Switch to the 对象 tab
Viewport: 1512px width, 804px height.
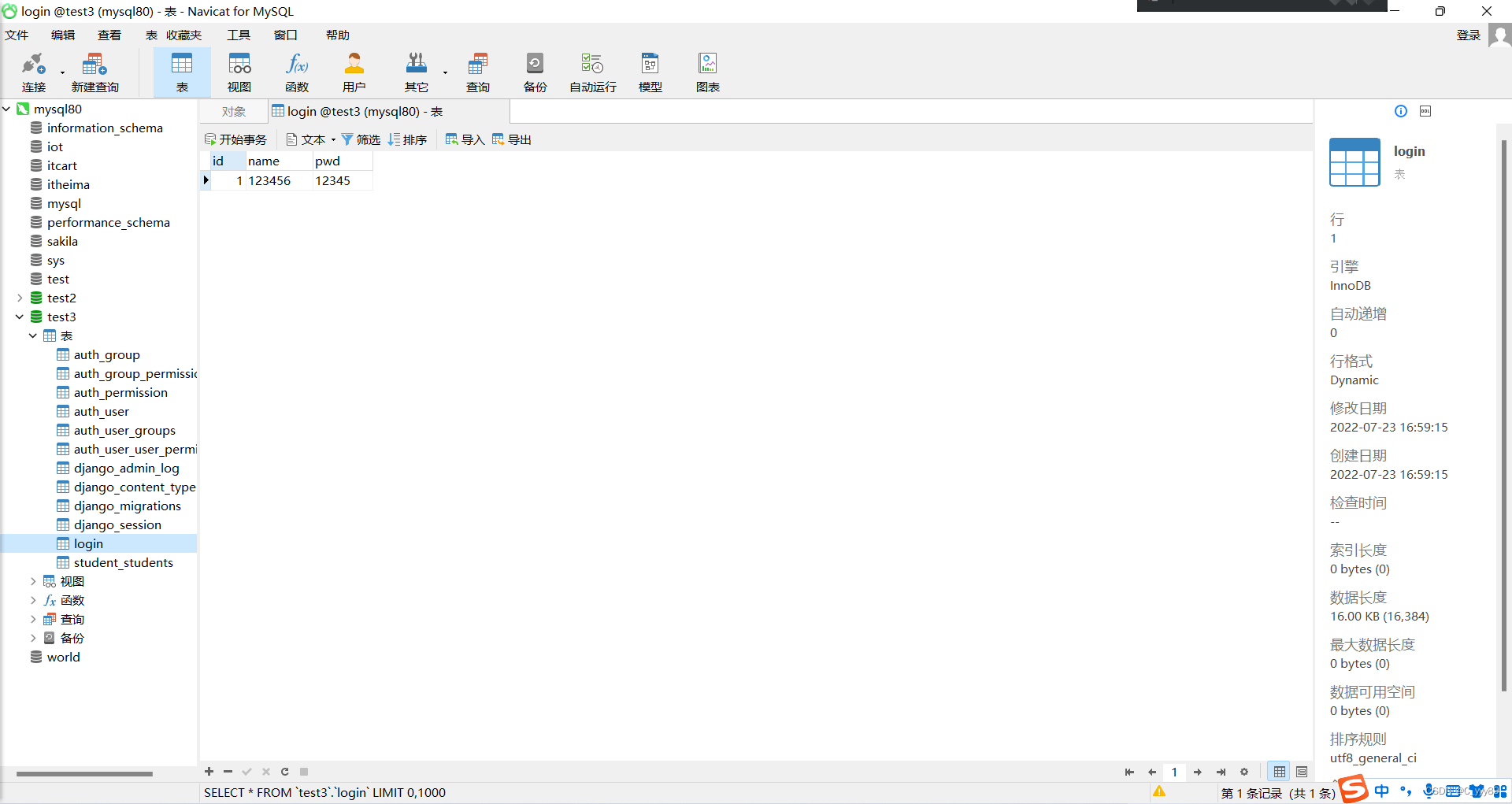pos(232,111)
